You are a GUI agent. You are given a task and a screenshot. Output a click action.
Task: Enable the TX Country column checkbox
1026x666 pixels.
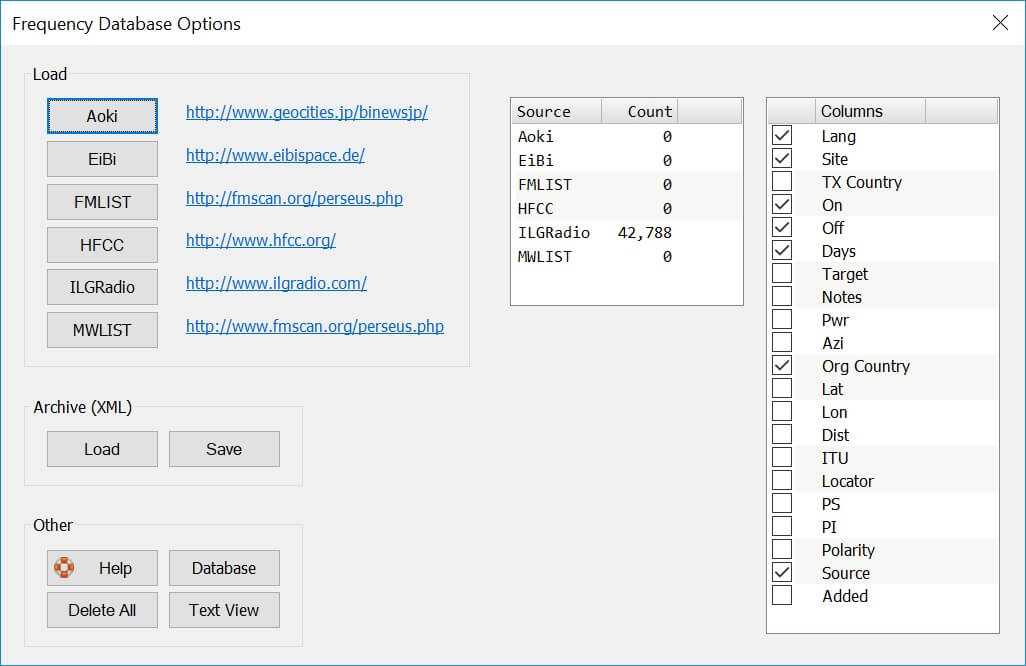pyautogui.click(x=782, y=182)
